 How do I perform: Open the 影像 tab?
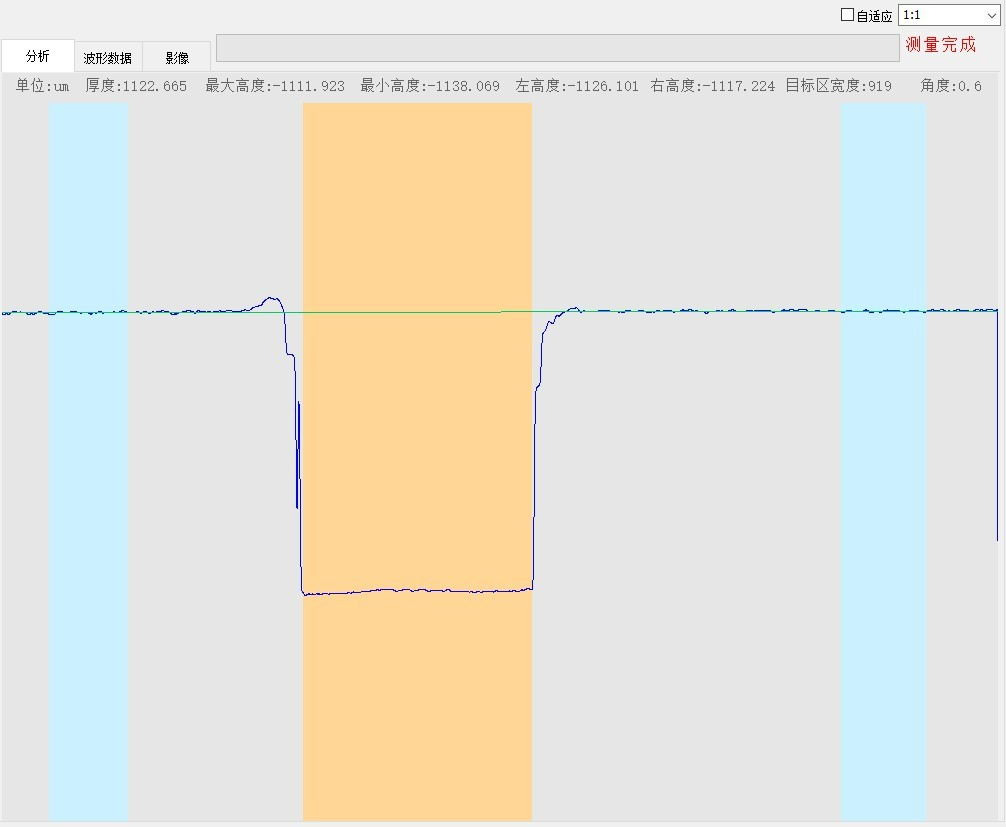pyautogui.click(x=177, y=58)
